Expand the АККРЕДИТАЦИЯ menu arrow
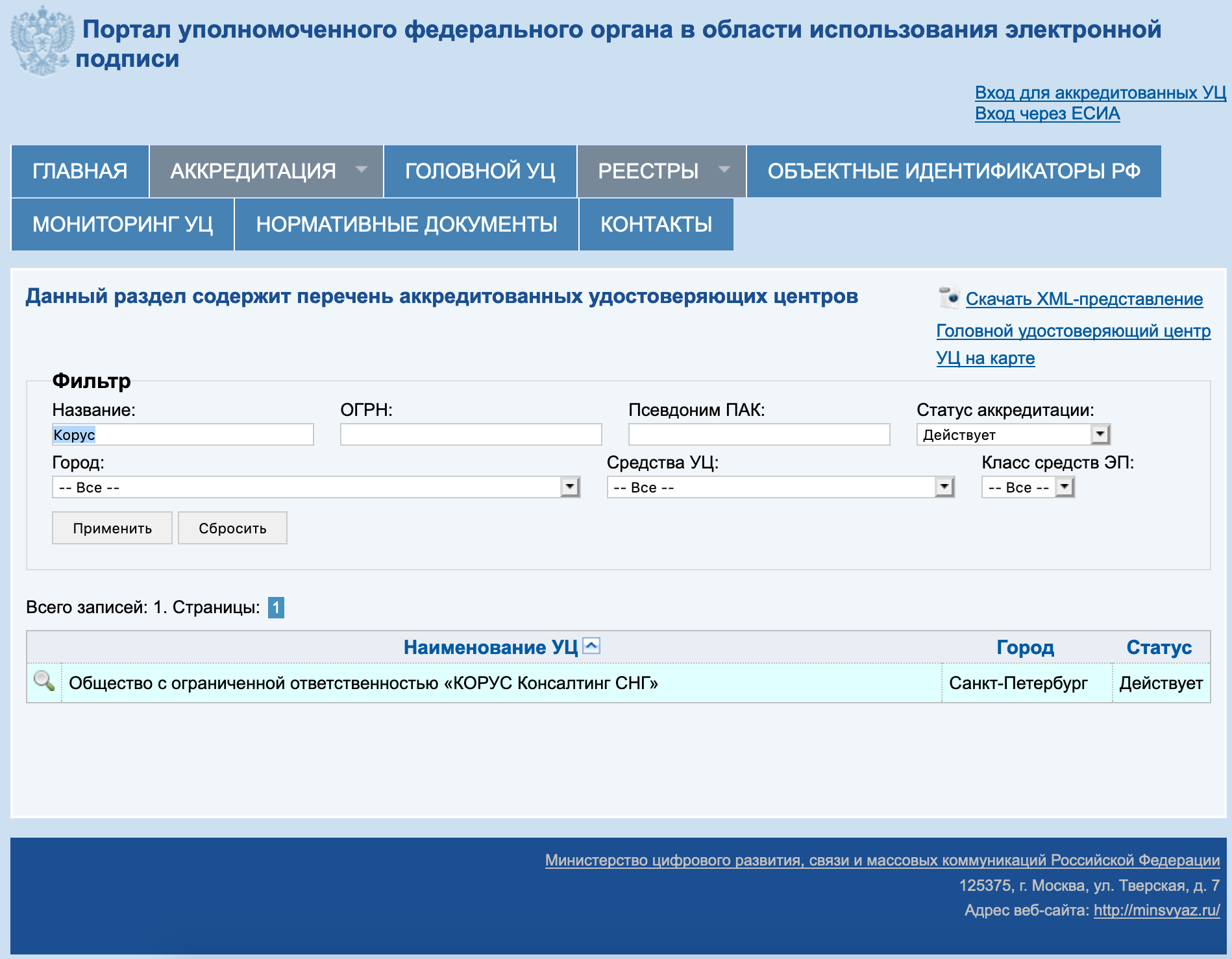1232x959 pixels. [362, 169]
